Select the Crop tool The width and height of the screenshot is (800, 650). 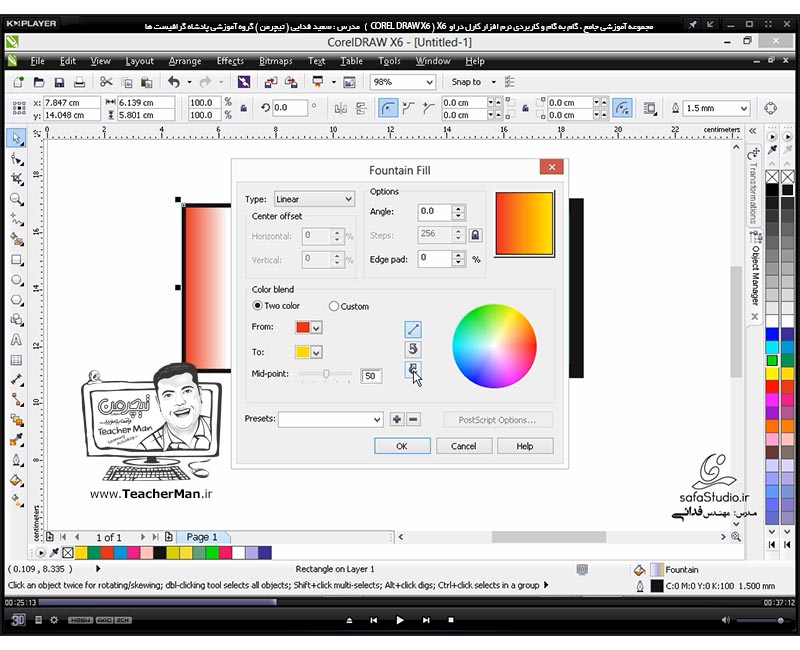(17, 179)
